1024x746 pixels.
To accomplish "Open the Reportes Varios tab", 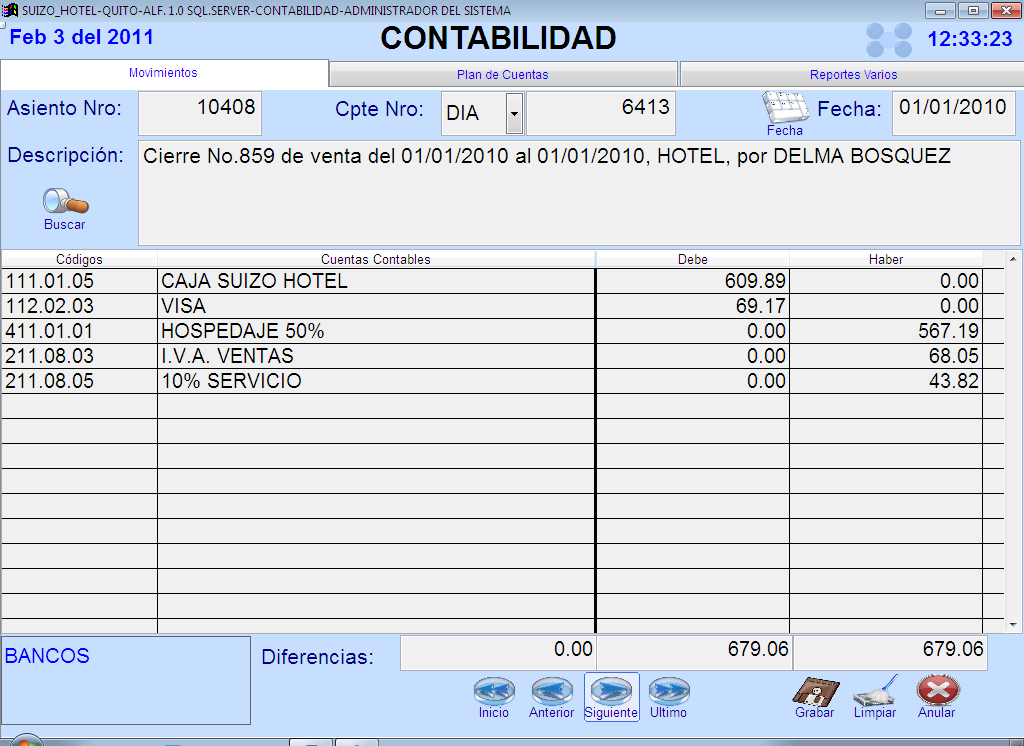I will (852, 75).
